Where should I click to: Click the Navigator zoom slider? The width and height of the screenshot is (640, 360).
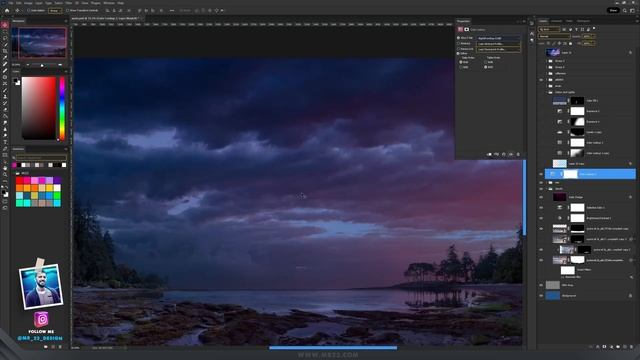coord(42,65)
